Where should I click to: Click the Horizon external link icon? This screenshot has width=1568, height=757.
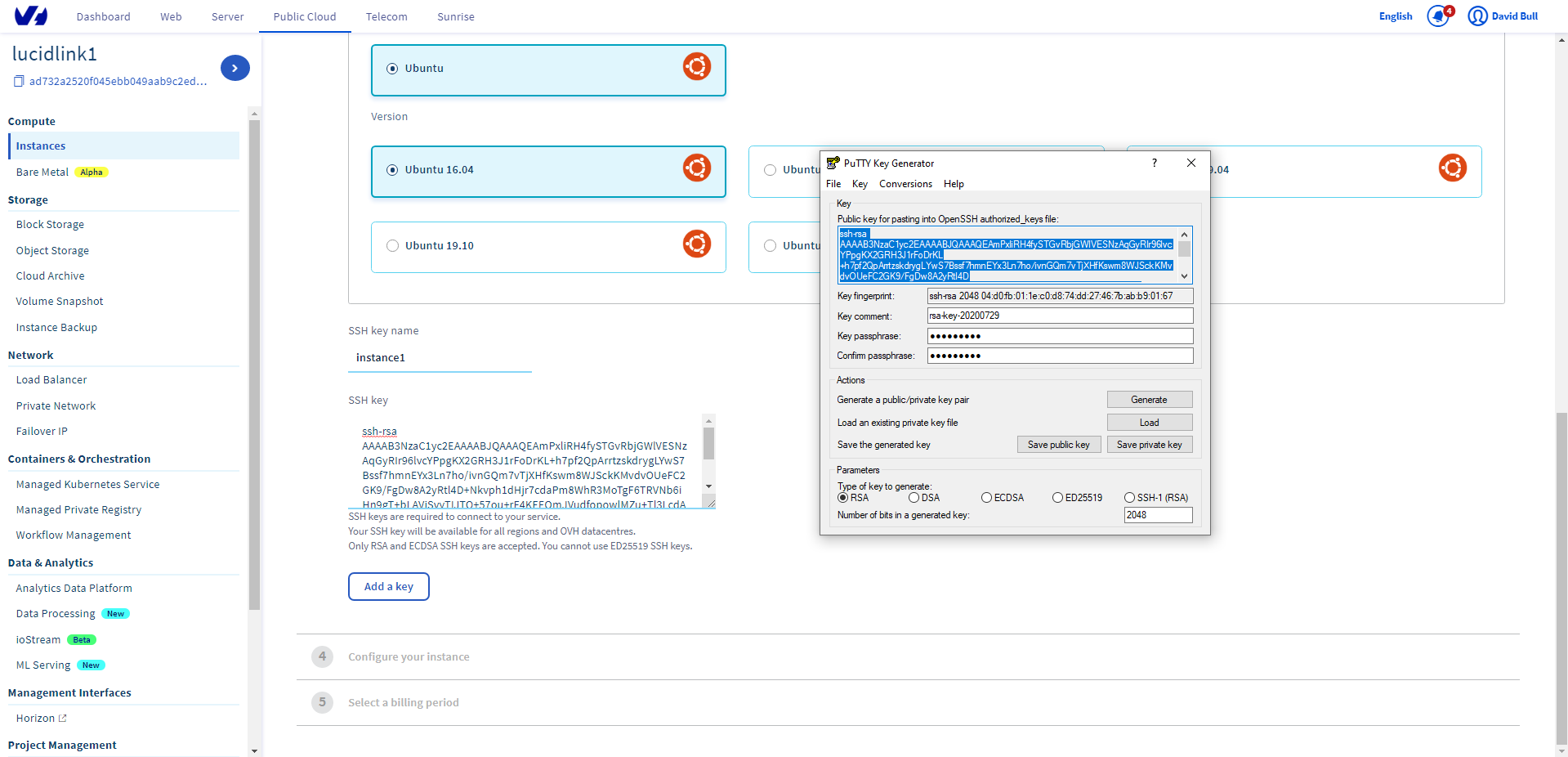click(63, 718)
